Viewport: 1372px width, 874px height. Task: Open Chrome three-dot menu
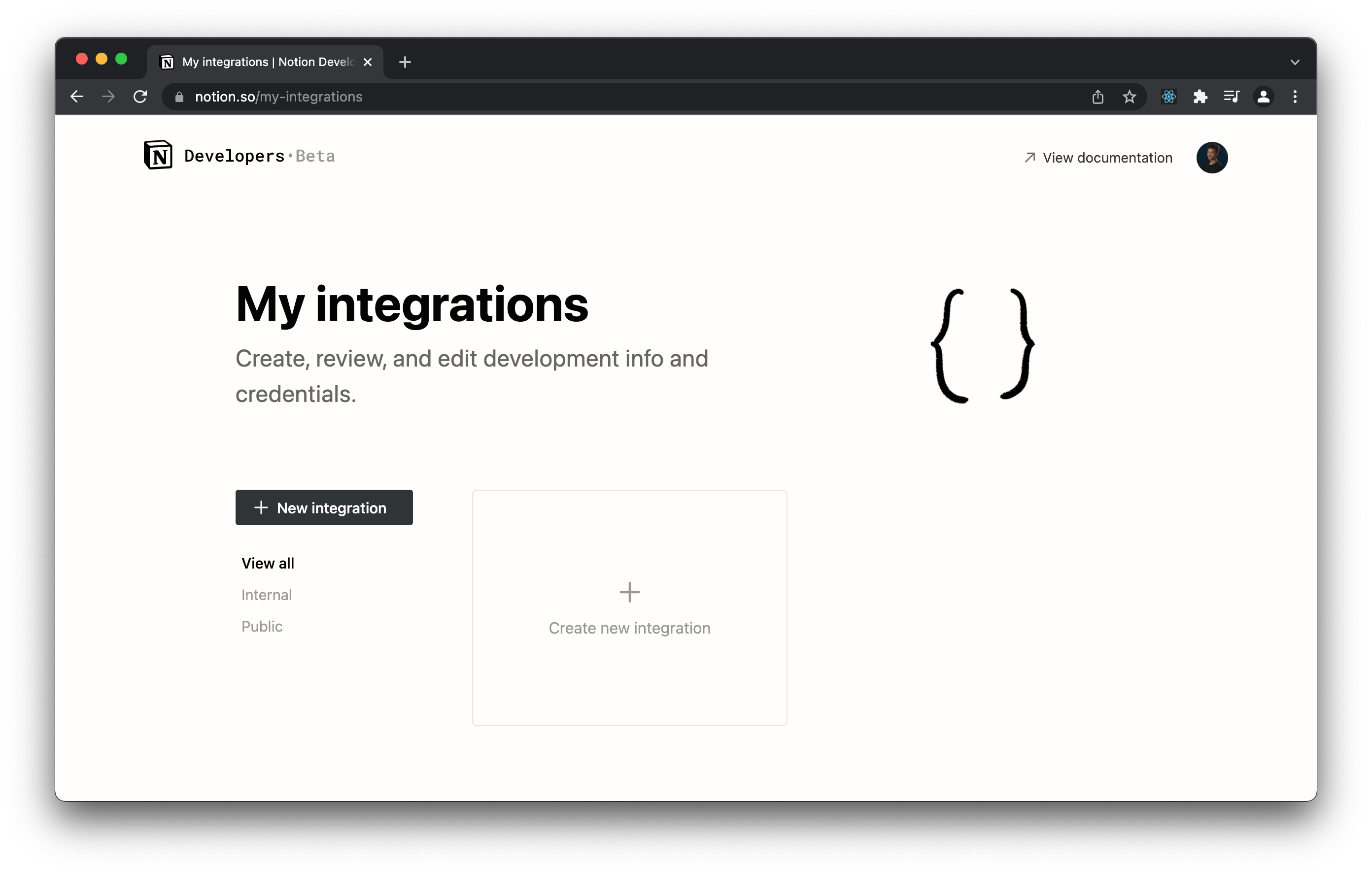click(1295, 97)
